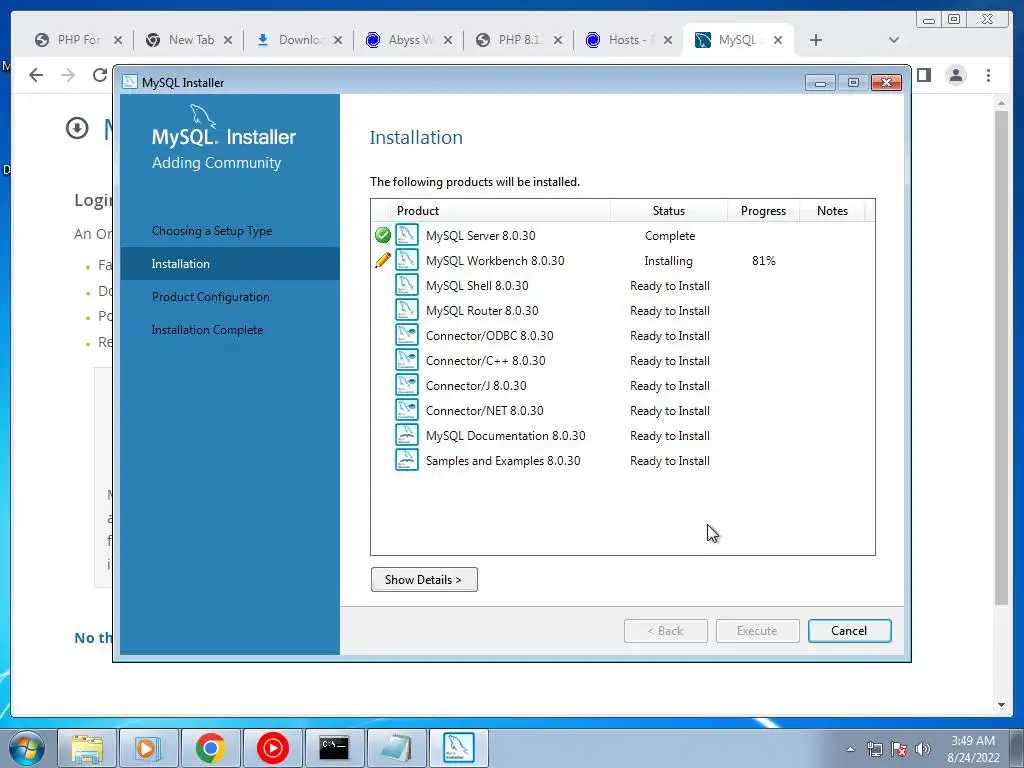
Task: Click the Connector/ODBC 8.0.30 product icon
Action: (406, 335)
